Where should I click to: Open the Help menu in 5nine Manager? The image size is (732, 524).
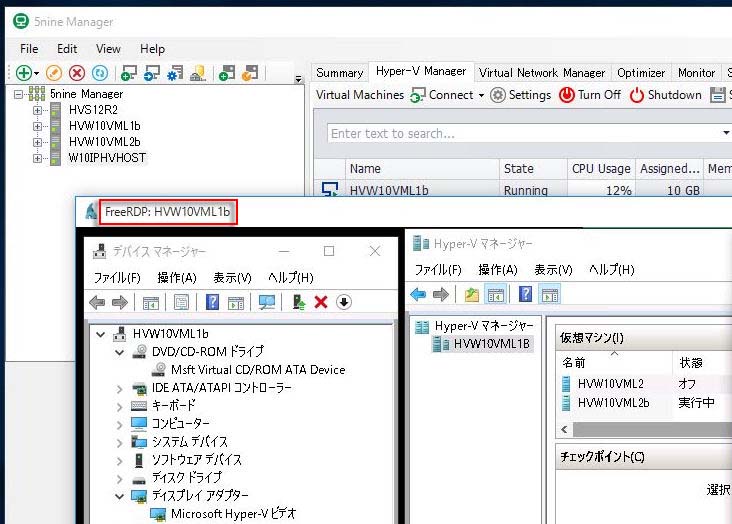152,49
